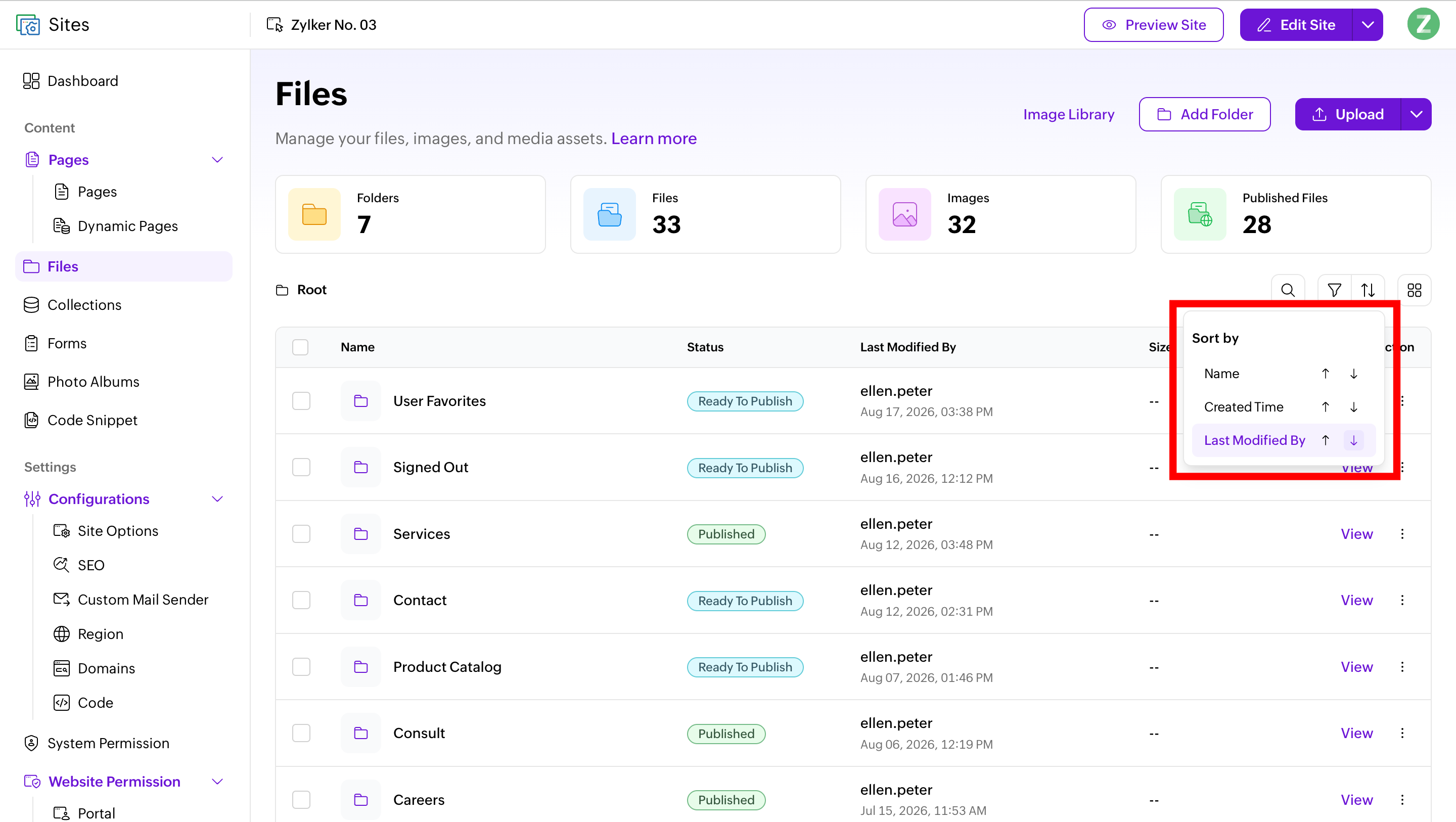Click the Add Folder button

1204,114
